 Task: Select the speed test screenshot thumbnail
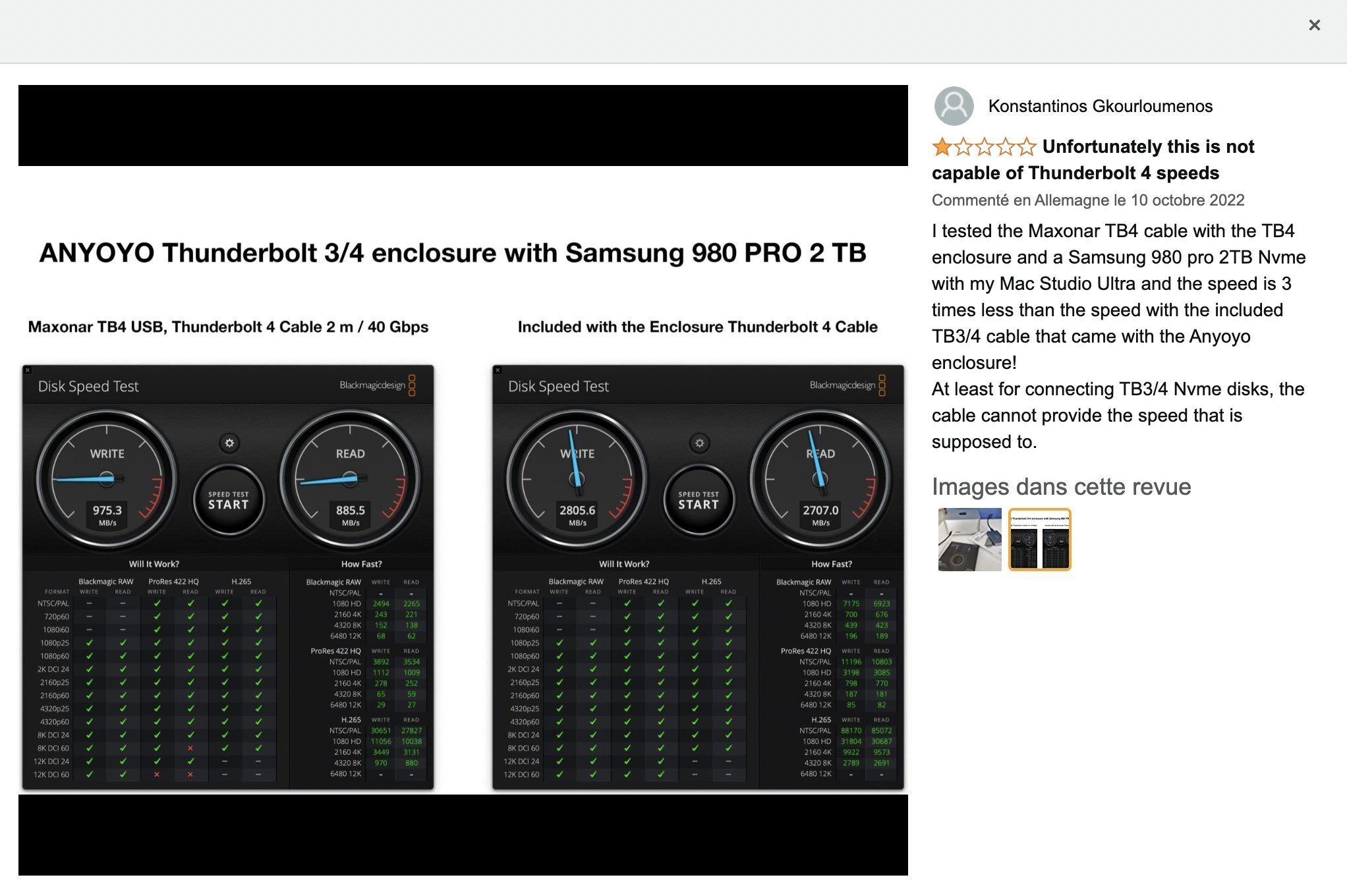pyautogui.click(x=1039, y=539)
